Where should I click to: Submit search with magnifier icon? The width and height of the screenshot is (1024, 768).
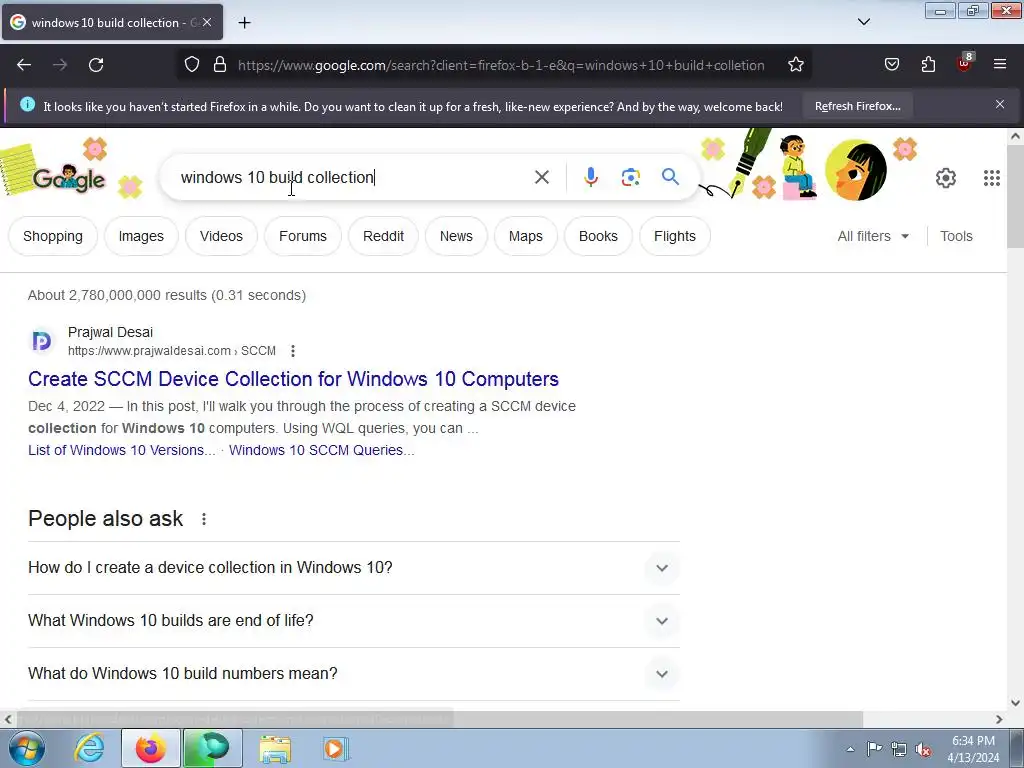[x=670, y=176]
